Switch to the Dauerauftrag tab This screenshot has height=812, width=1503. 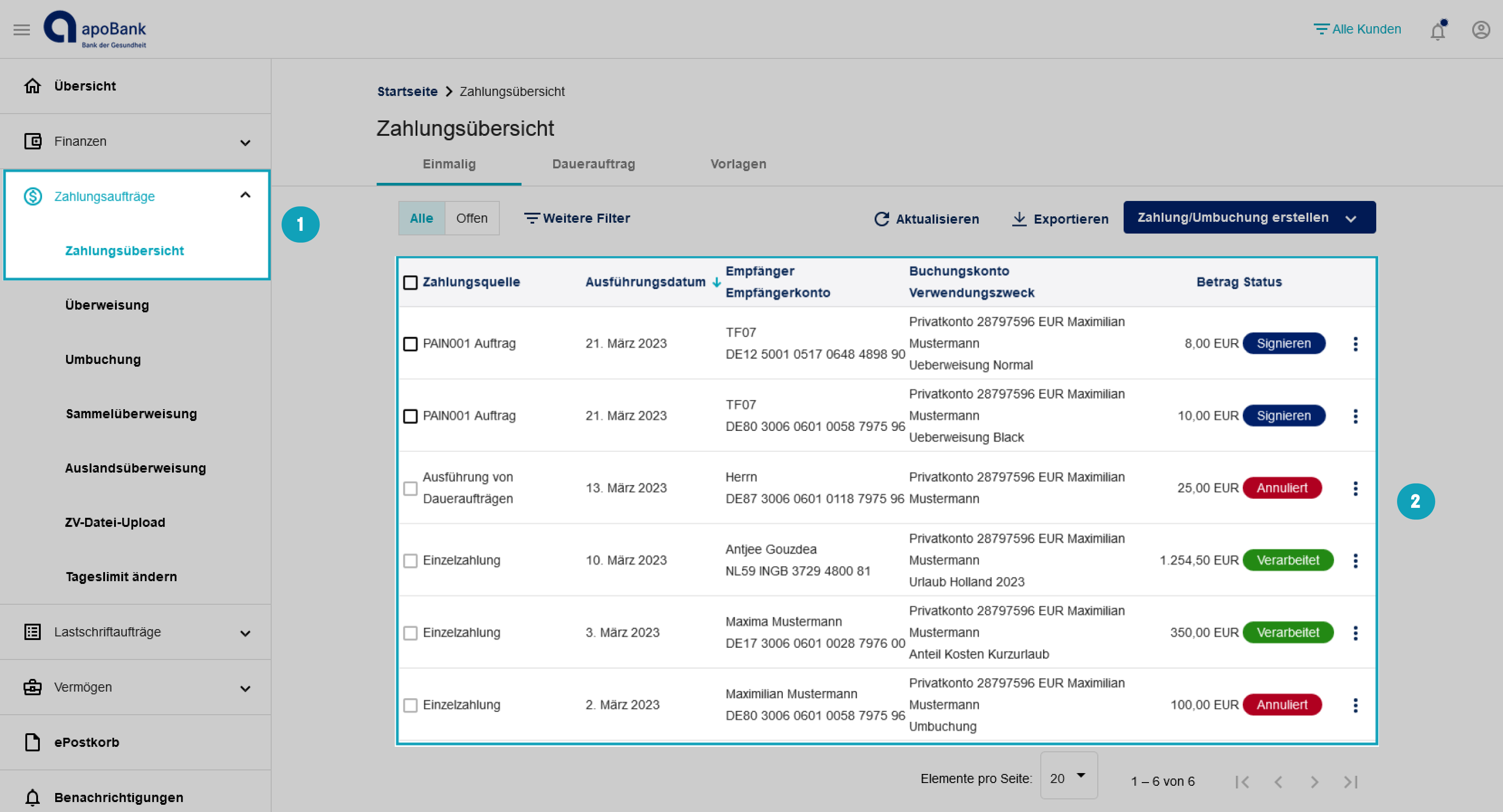click(594, 164)
